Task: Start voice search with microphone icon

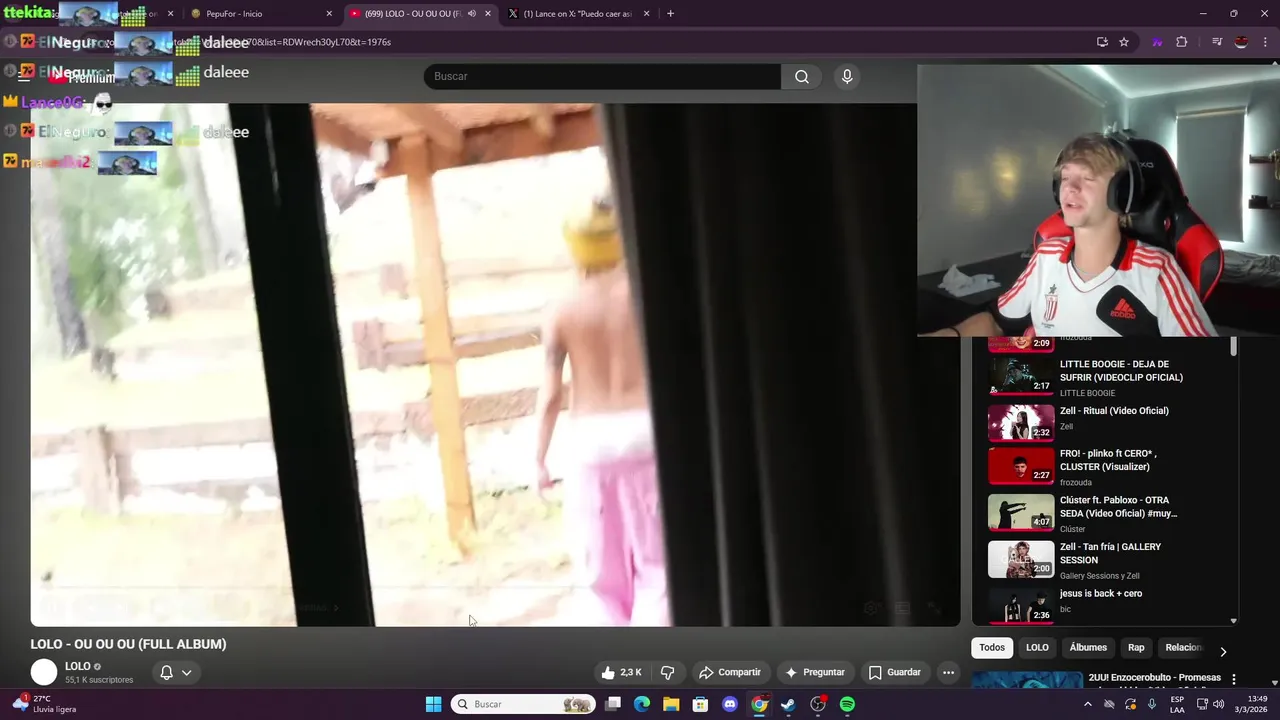Action: [x=847, y=76]
